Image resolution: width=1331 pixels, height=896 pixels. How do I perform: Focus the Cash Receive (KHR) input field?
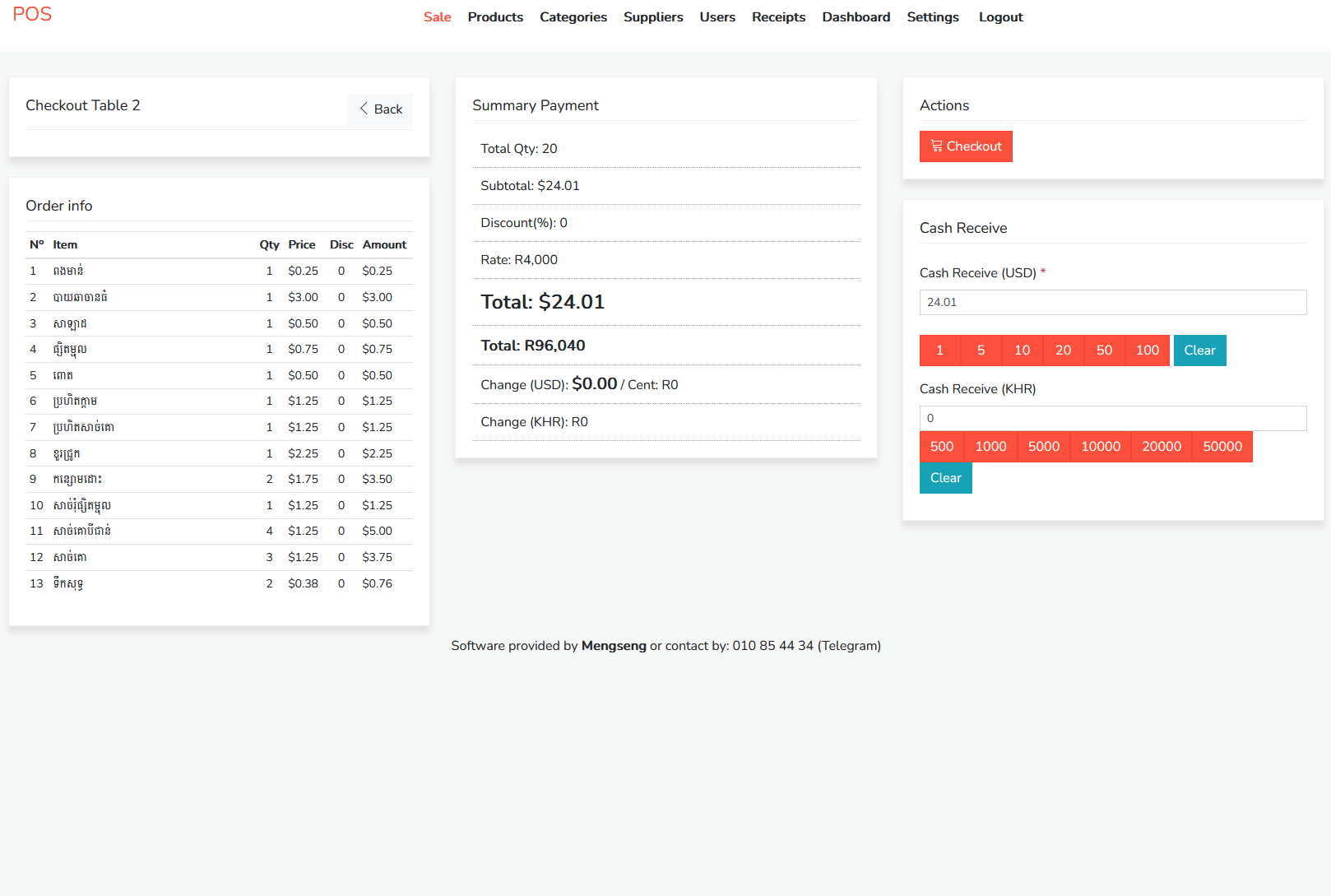(x=1112, y=418)
